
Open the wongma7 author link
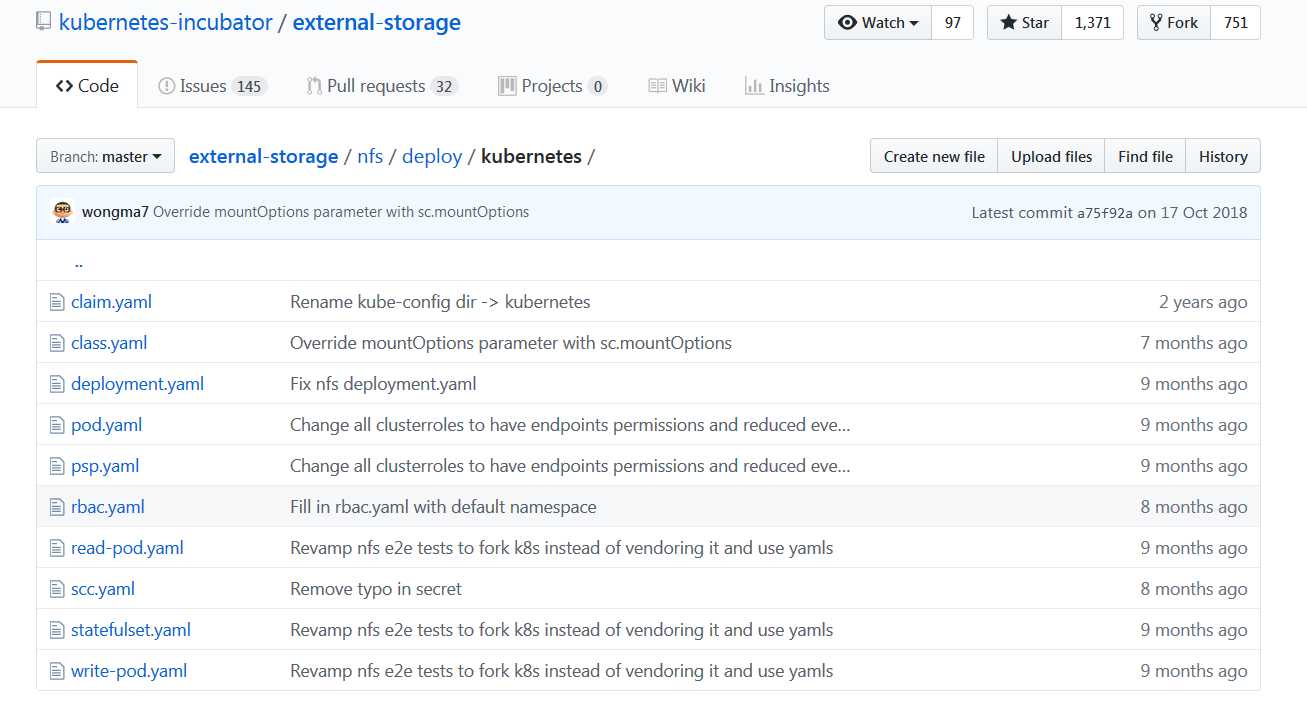(115, 212)
